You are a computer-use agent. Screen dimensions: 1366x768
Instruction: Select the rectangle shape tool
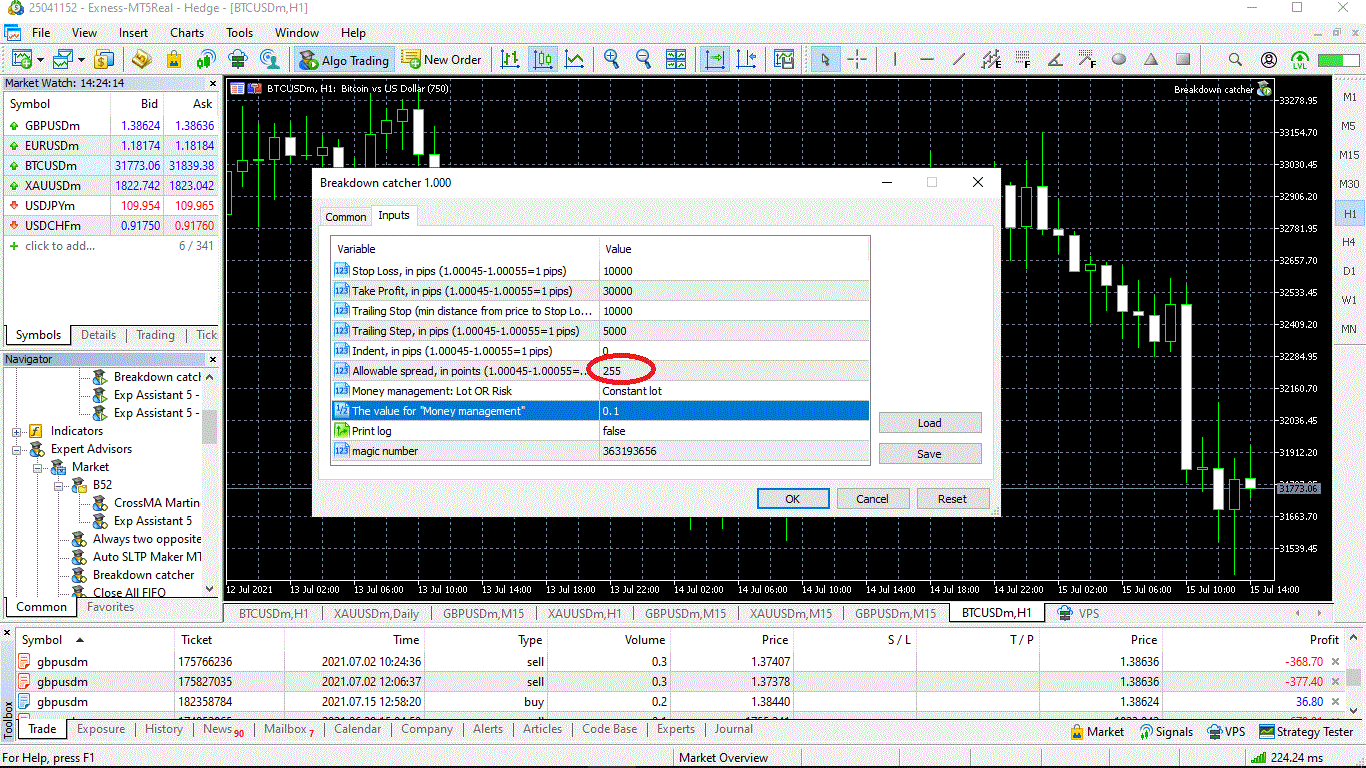[1183, 59]
